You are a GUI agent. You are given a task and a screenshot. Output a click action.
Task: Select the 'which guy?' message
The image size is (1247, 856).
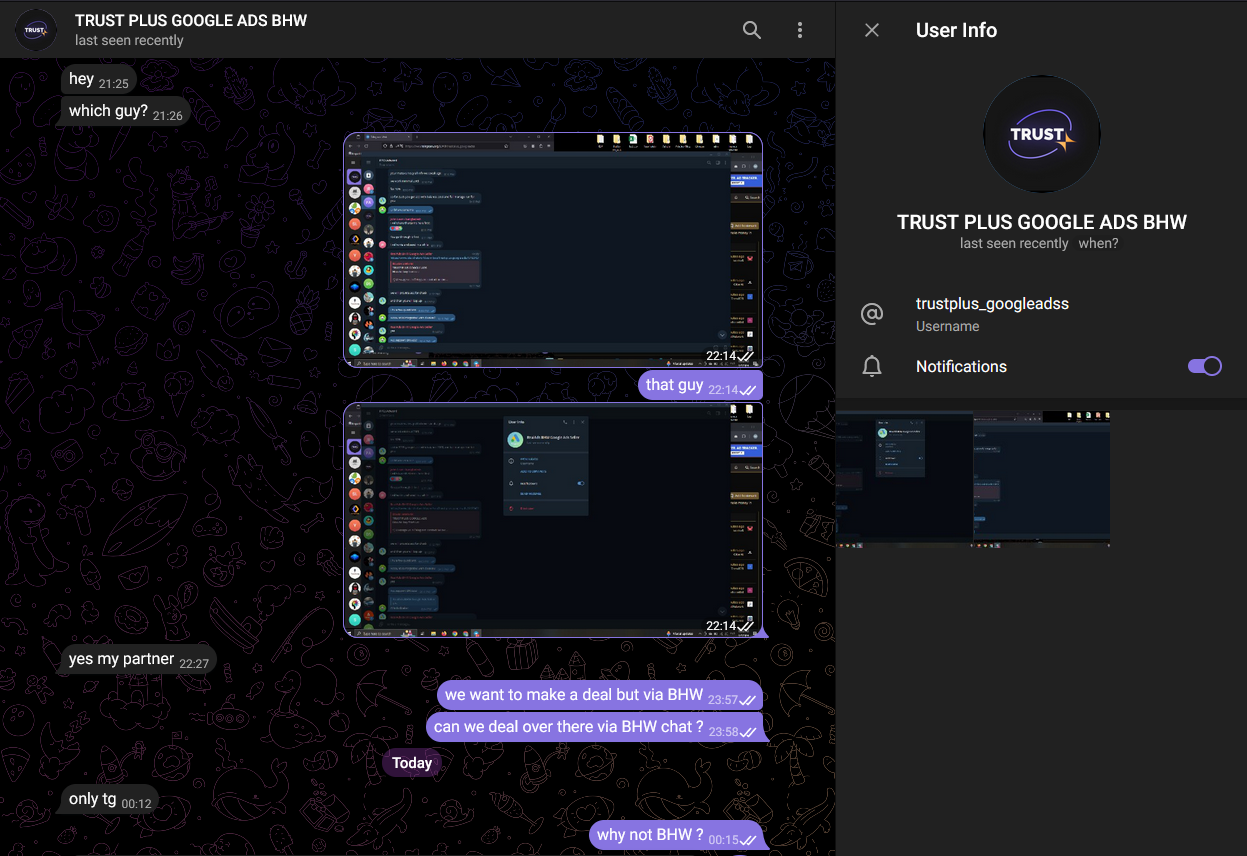(125, 111)
